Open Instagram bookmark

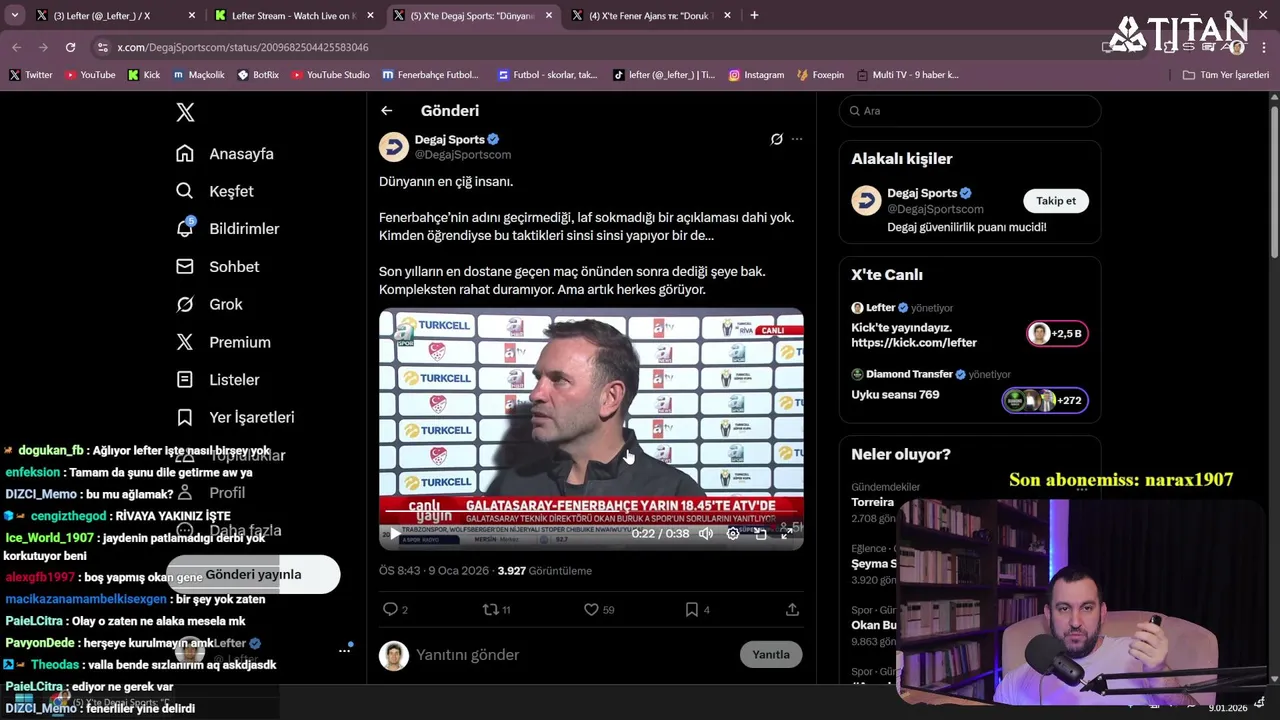756,75
